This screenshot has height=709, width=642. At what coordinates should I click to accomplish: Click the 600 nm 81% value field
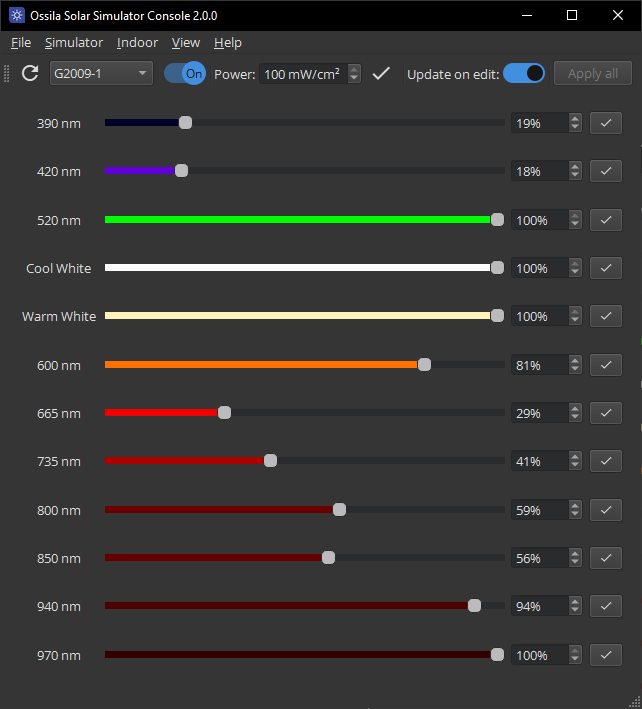pyautogui.click(x=540, y=365)
